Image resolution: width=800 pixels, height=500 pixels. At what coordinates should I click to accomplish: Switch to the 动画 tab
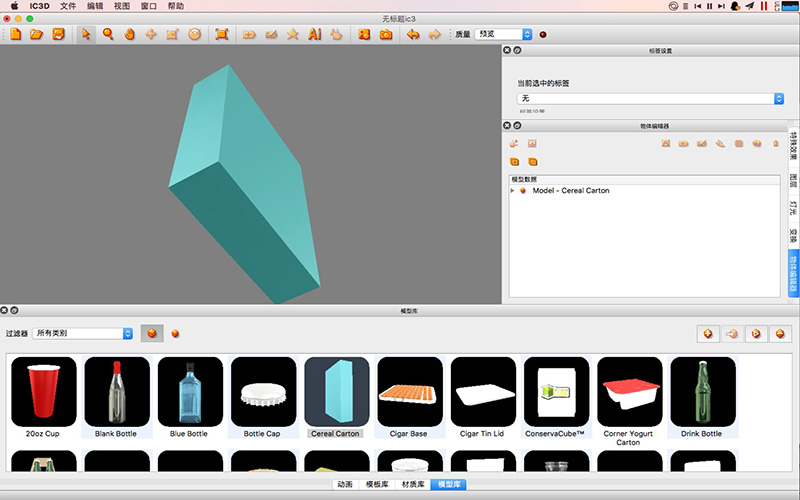(345, 484)
